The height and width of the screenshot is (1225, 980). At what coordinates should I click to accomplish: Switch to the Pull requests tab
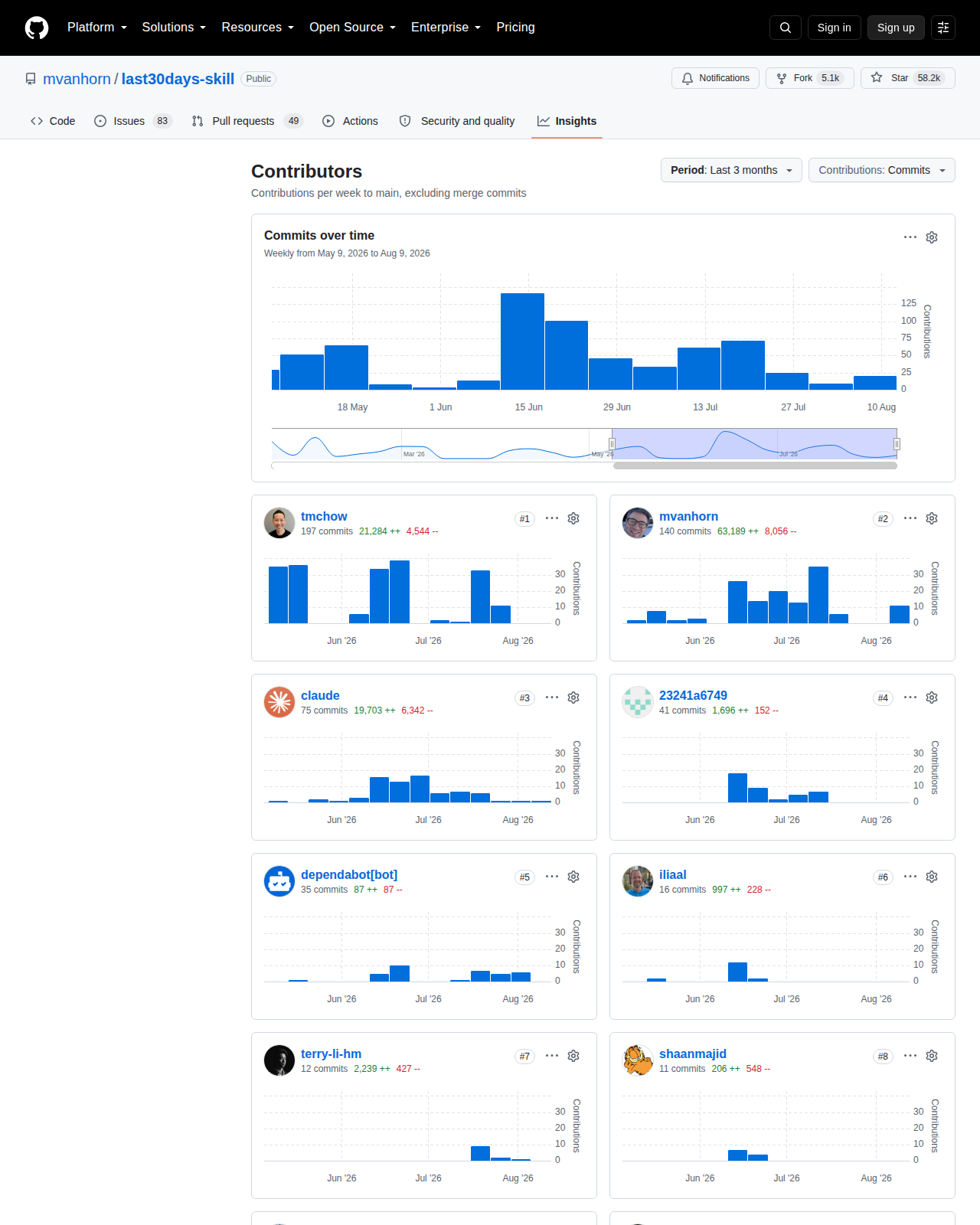click(x=247, y=121)
